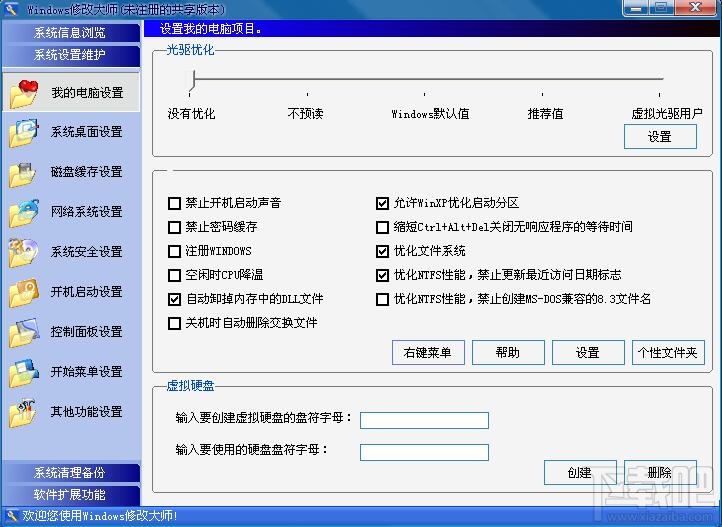Open 开机启动设置 page

tap(71, 292)
